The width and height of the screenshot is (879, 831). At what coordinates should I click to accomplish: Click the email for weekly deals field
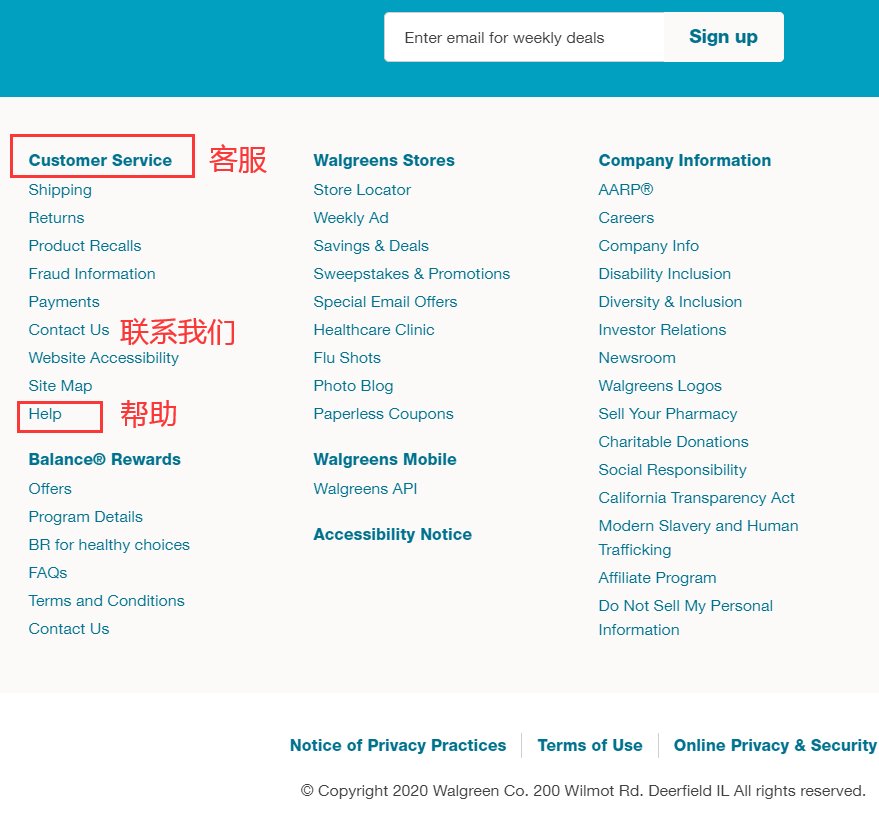(524, 37)
